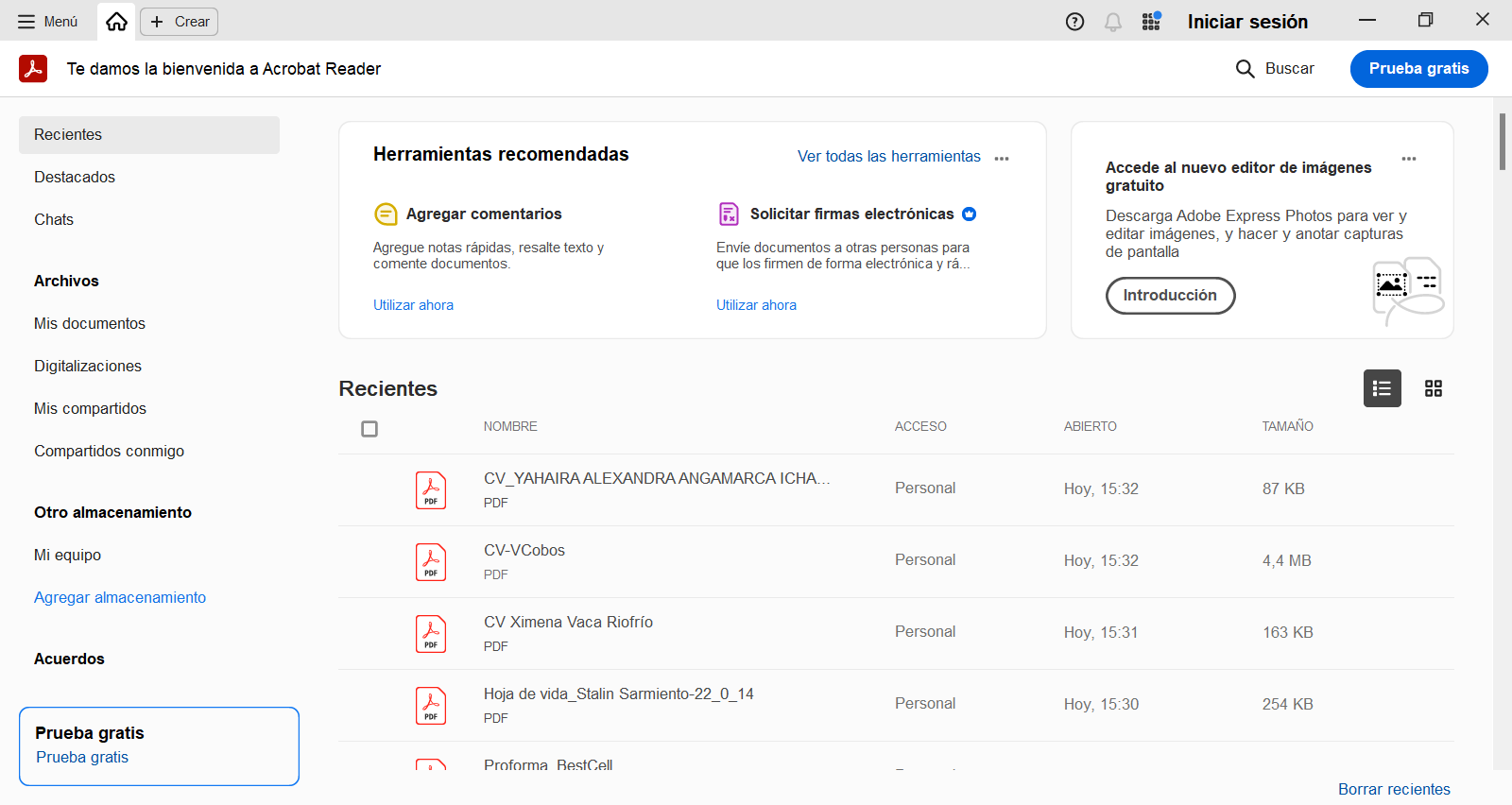The height and width of the screenshot is (805, 1512).
Task: Open the Adobe apps grid icon
Action: (1151, 21)
